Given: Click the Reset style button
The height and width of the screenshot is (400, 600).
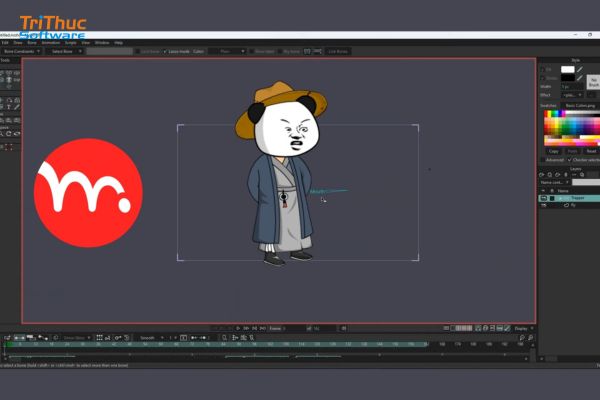Looking at the screenshot, I should [591, 151].
